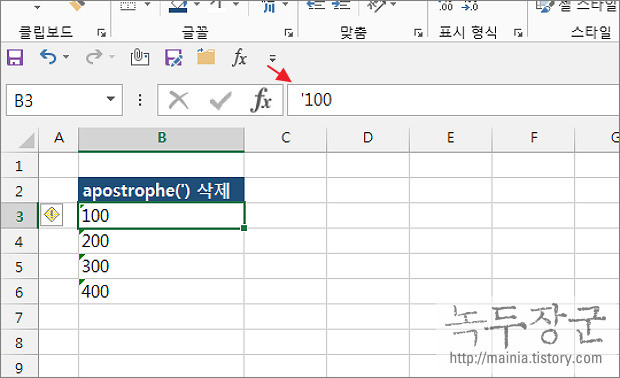
Task: Open the fill color dropdown arrow
Action: [x=197, y=5]
